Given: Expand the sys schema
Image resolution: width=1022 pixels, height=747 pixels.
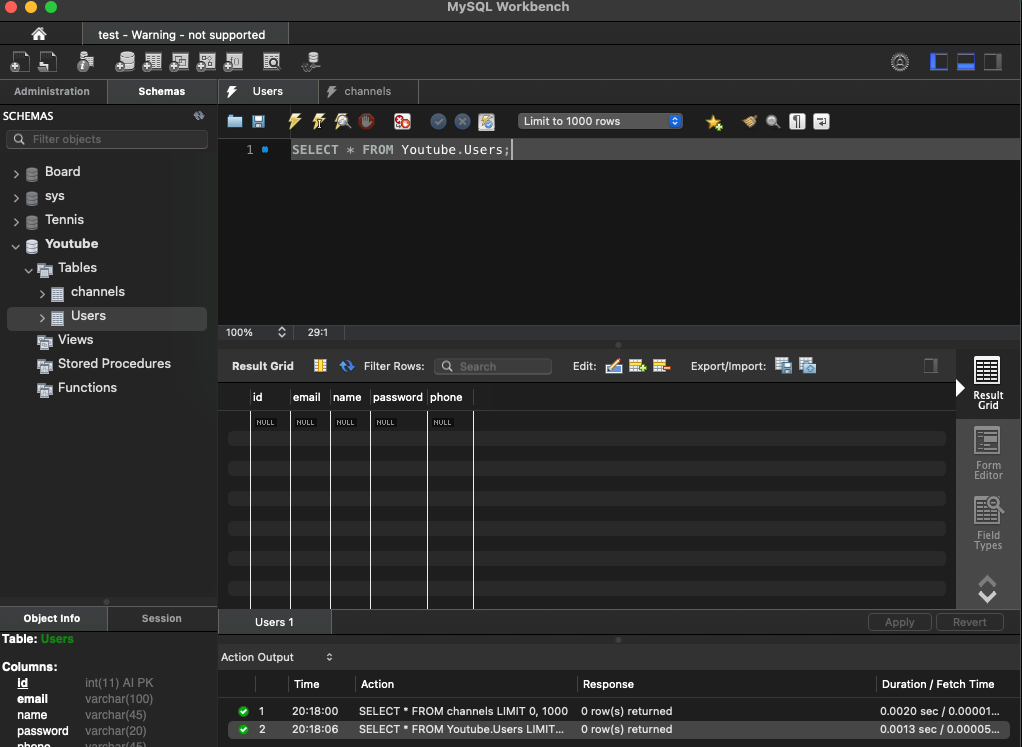Looking at the screenshot, I should point(16,198).
